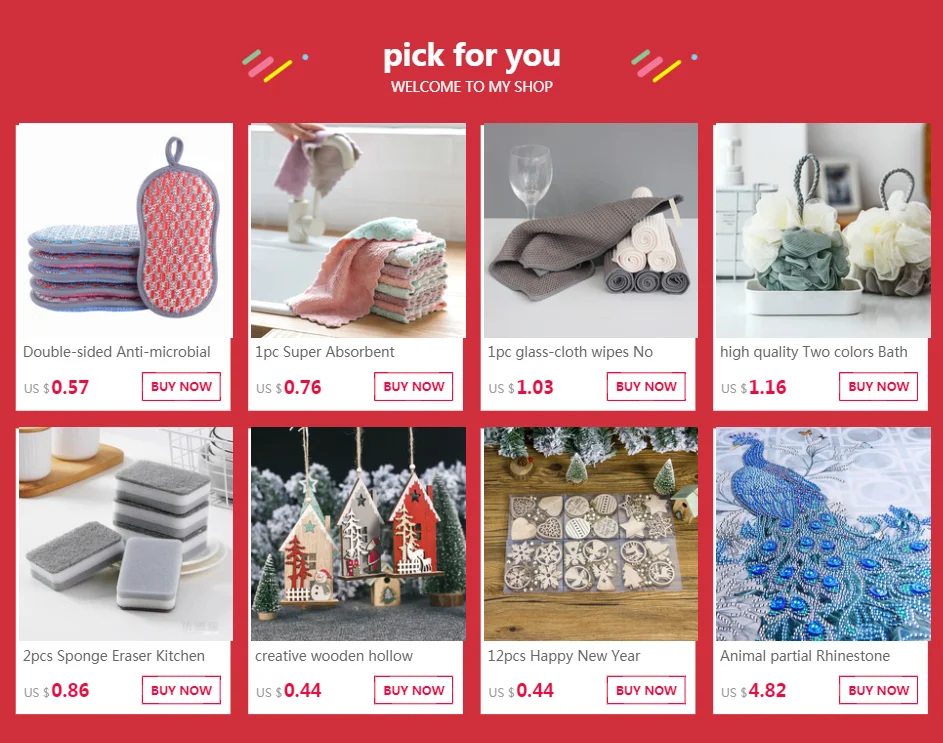Open the two colors bath ball image

tap(822, 231)
